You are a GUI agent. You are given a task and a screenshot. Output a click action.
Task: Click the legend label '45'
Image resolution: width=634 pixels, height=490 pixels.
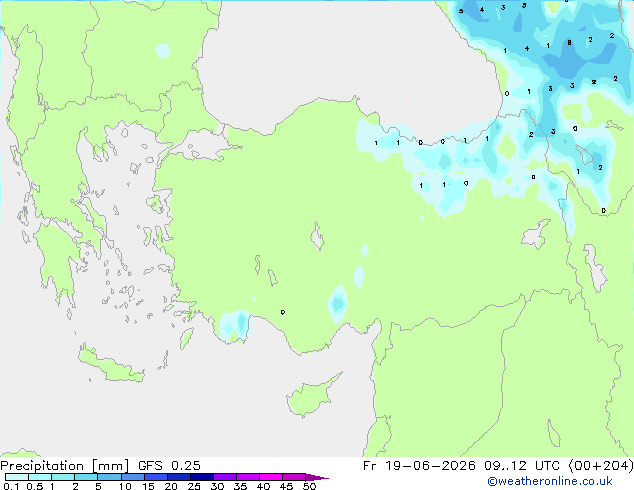click(286, 486)
